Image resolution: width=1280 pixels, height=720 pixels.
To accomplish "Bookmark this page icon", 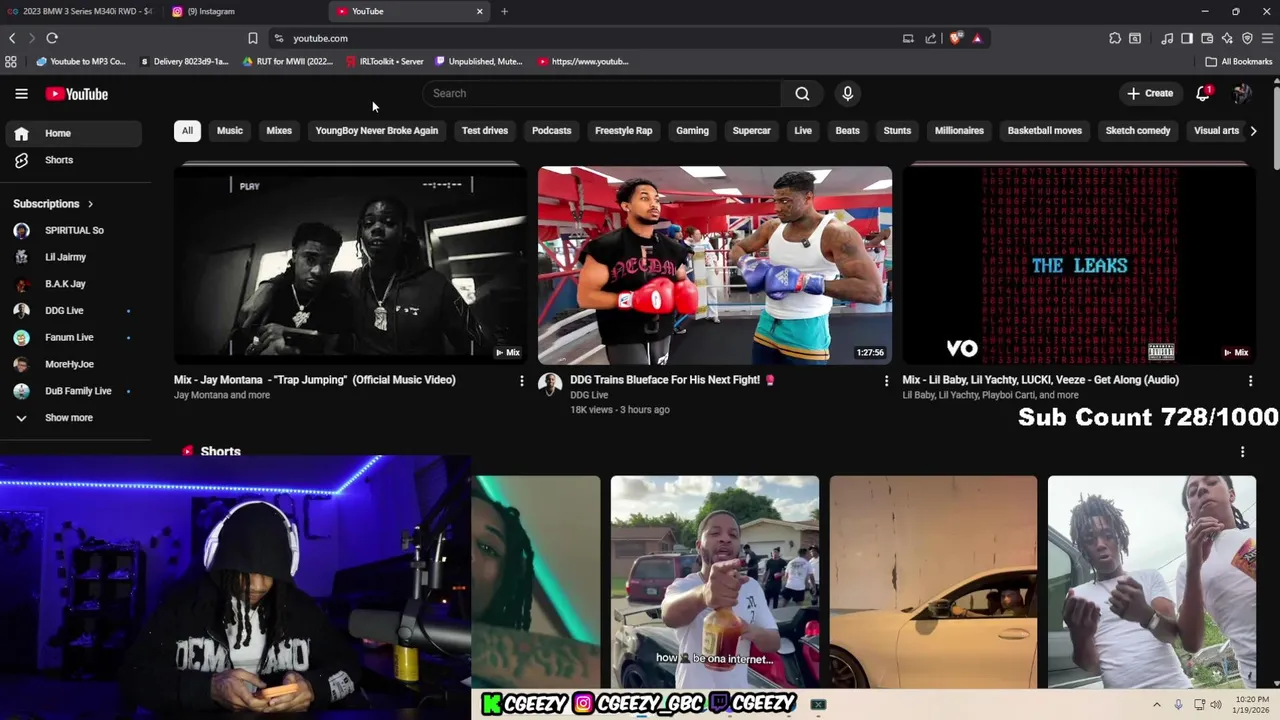I will (253, 38).
